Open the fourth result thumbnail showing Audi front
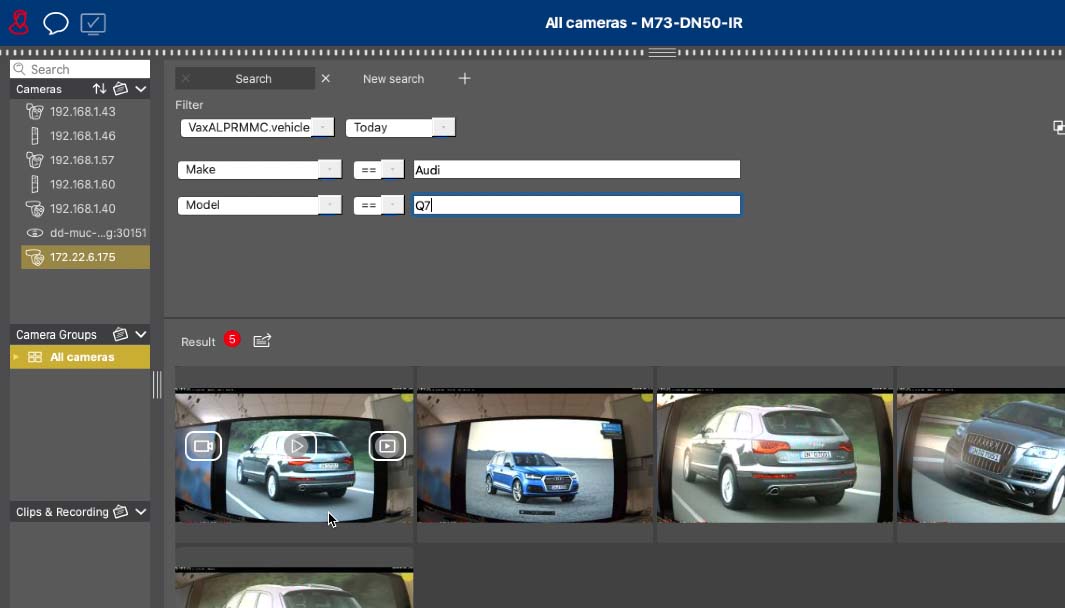The width and height of the screenshot is (1065, 608). [981, 455]
